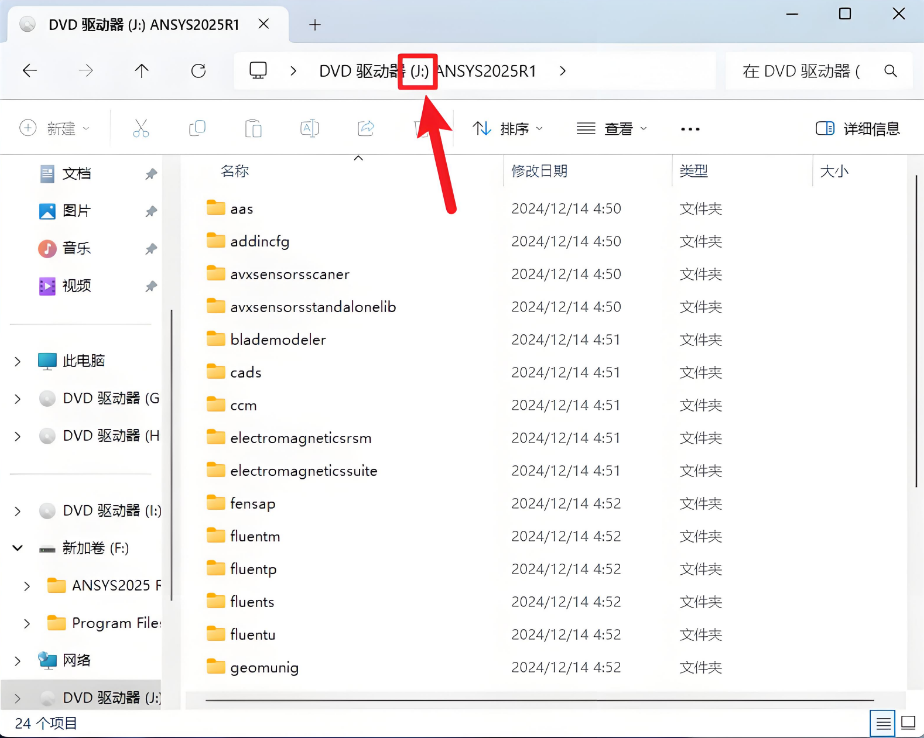
Task: Click the file list vertical scrollbar
Action: [x=916, y=331]
